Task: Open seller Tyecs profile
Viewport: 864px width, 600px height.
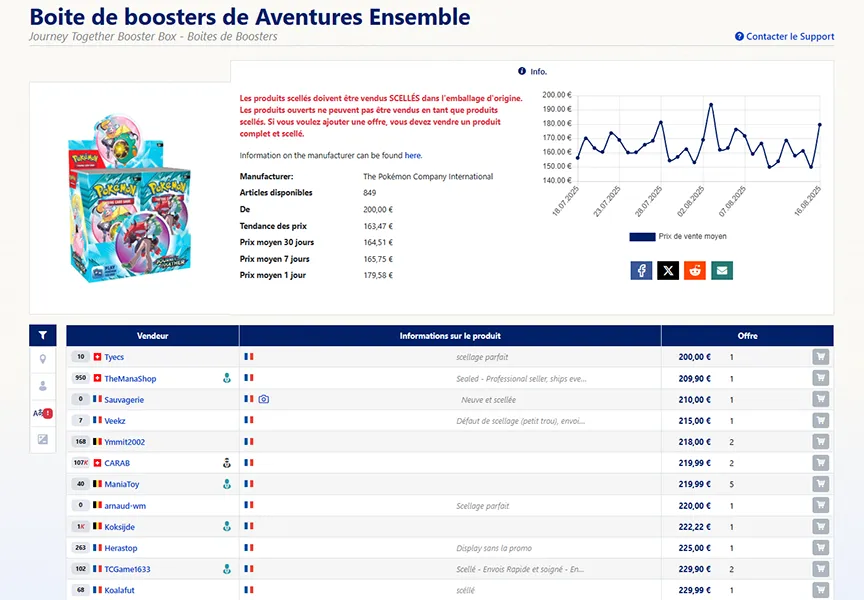Action: 114,357
